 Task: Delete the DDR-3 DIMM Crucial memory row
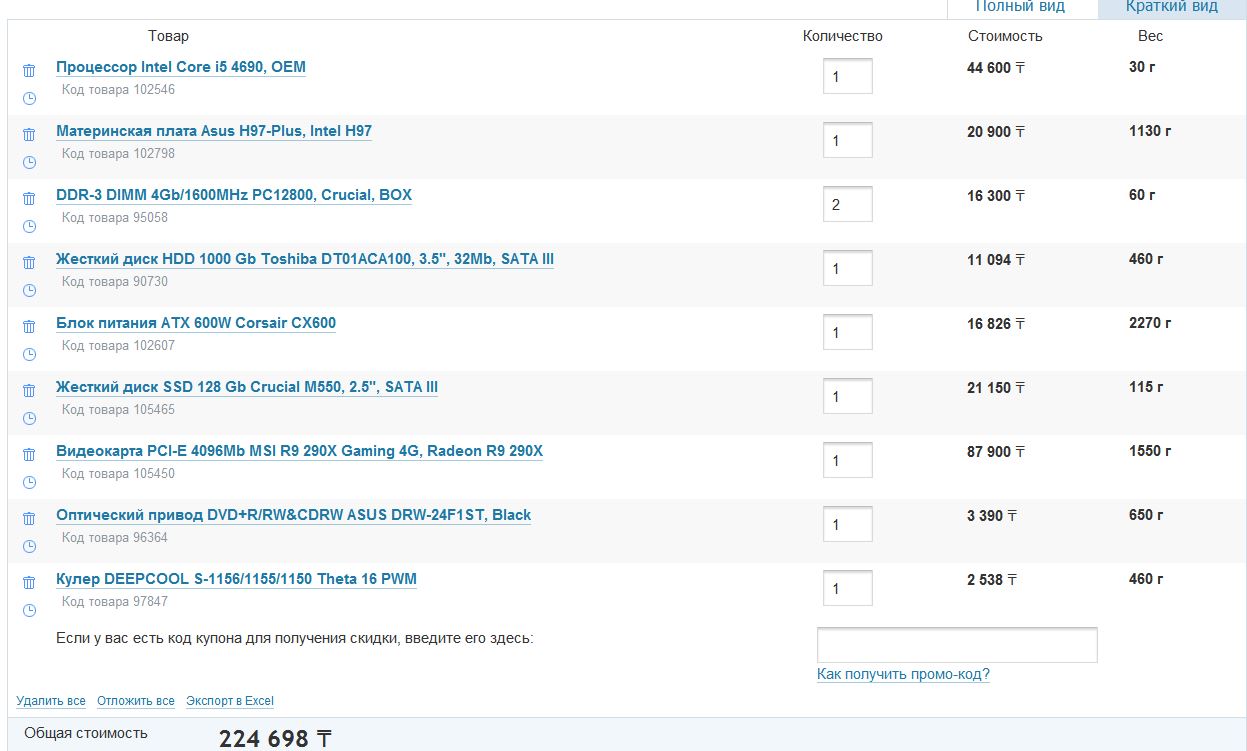(29, 198)
